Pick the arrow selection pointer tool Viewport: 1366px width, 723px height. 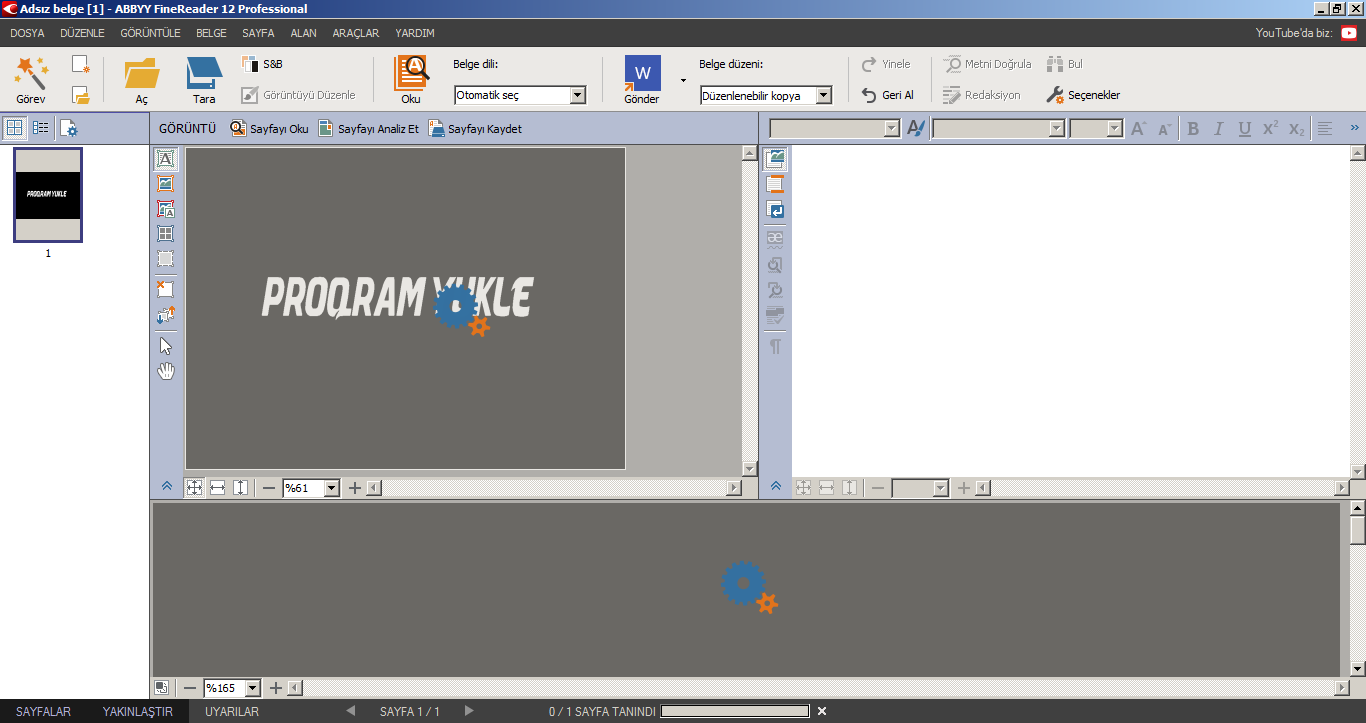[x=166, y=346]
